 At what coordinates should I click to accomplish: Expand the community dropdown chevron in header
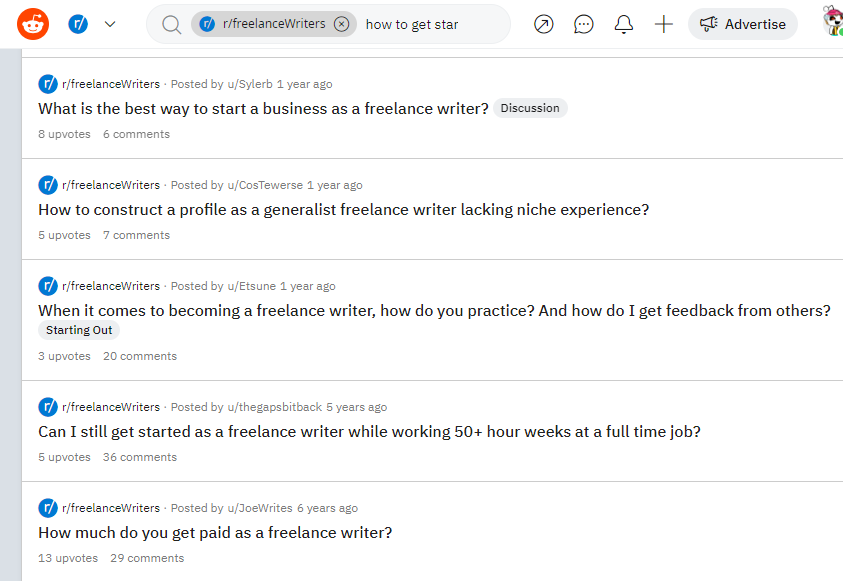(x=110, y=24)
